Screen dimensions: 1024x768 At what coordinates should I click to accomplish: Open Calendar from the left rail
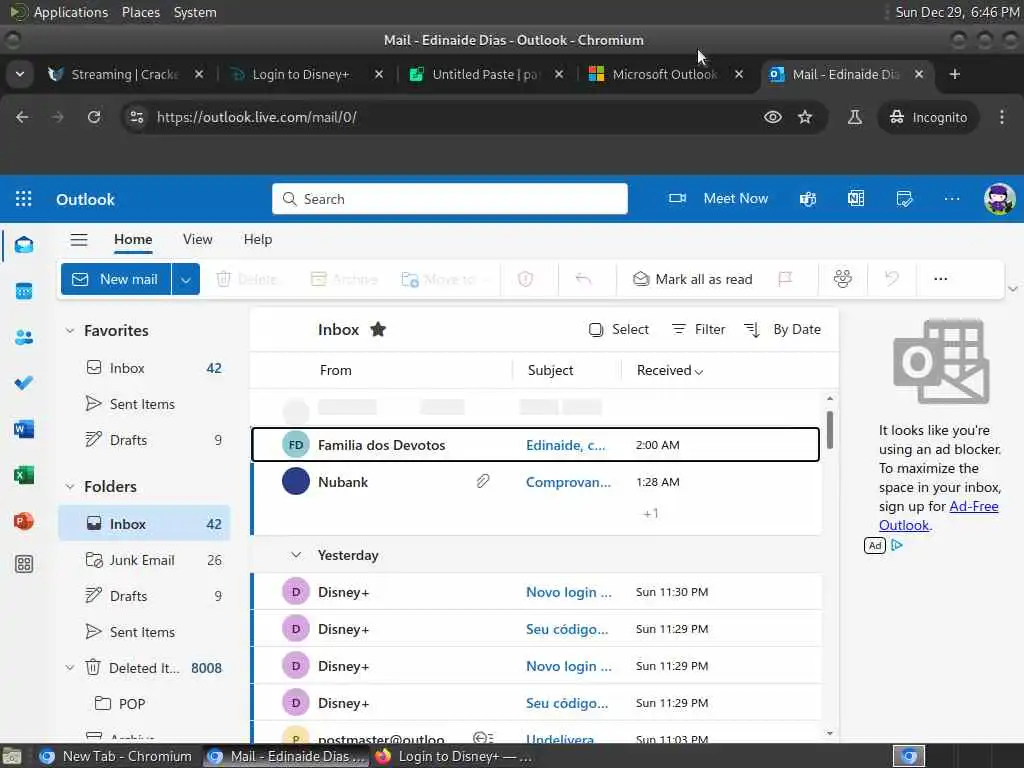(24, 291)
